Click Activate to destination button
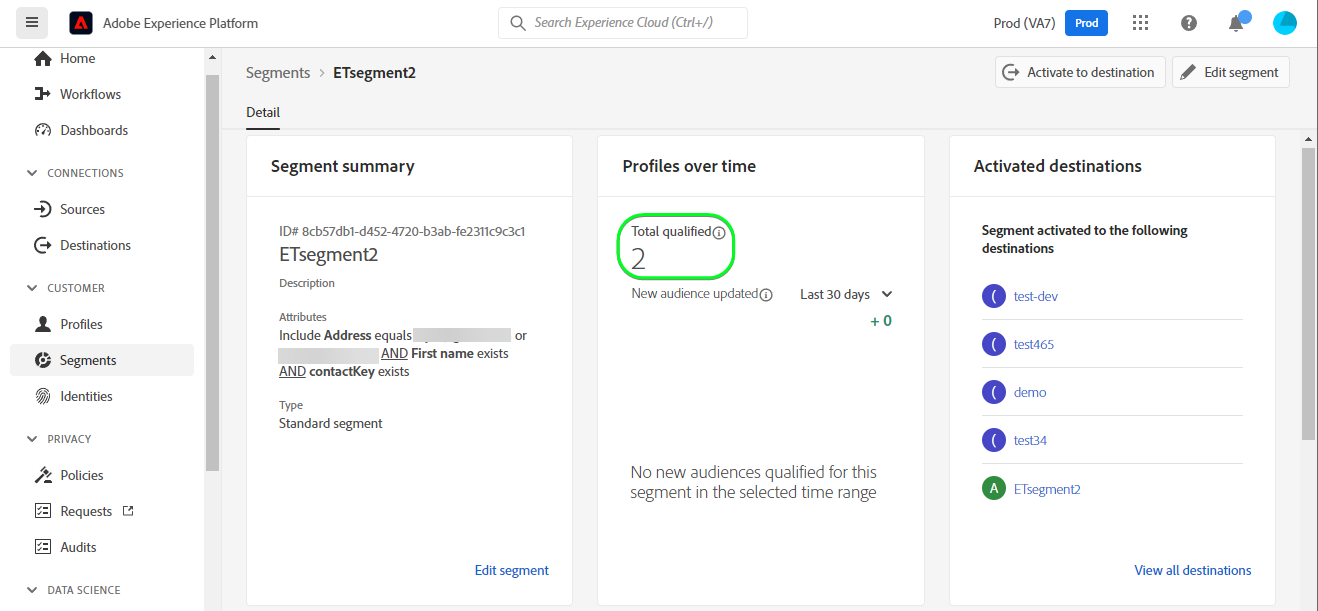 (x=1080, y=72)
